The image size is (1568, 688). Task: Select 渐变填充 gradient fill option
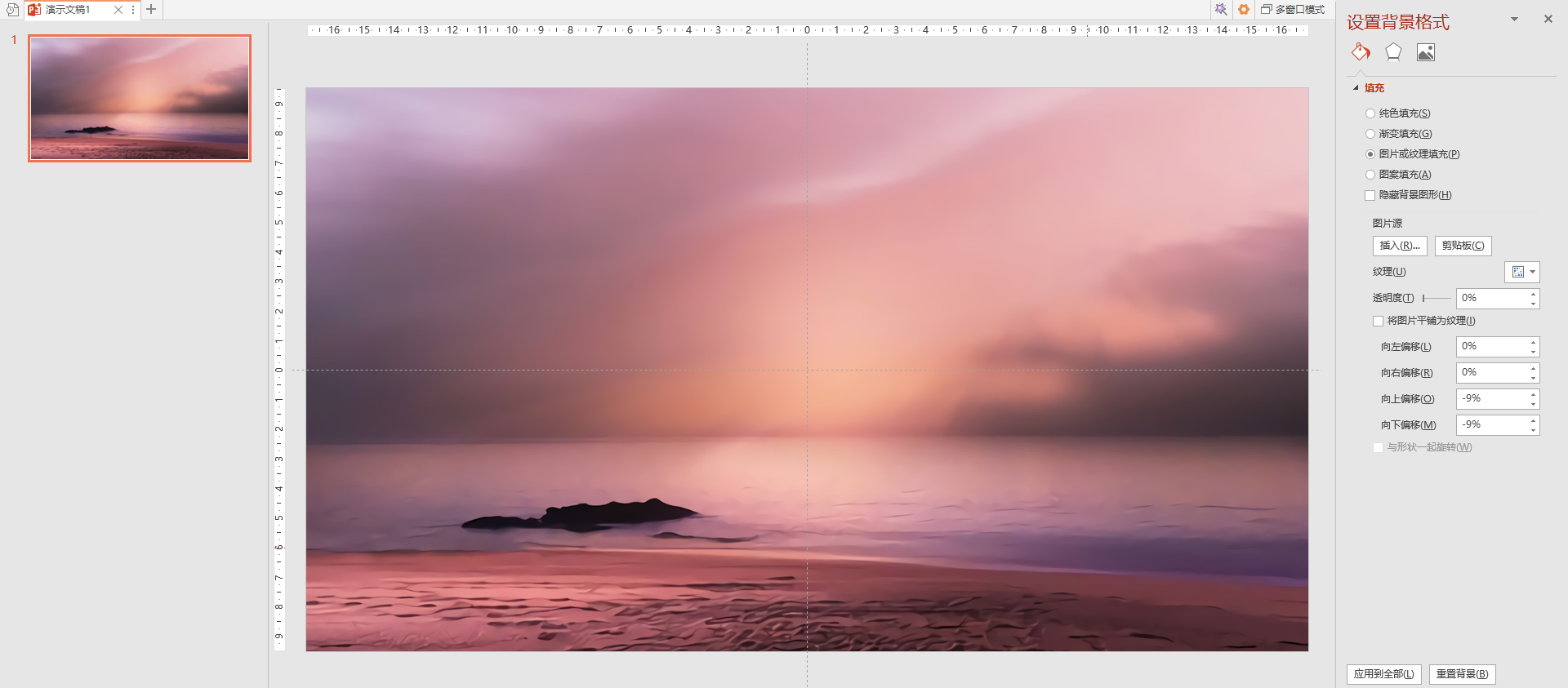pyautogui.click(x=1370, y=134)
